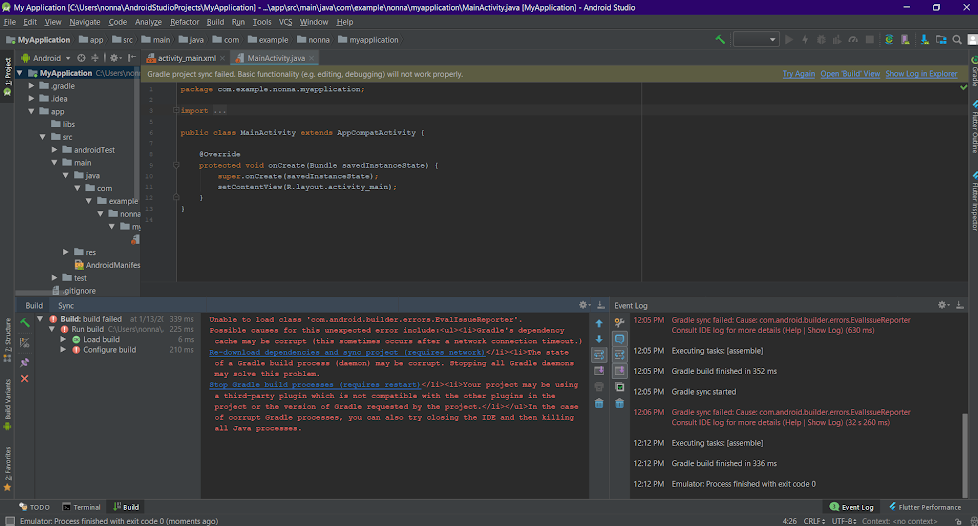978x526 pixels.
Task: Select the AndroidManifest file in project tree
Action: (112, 265)
